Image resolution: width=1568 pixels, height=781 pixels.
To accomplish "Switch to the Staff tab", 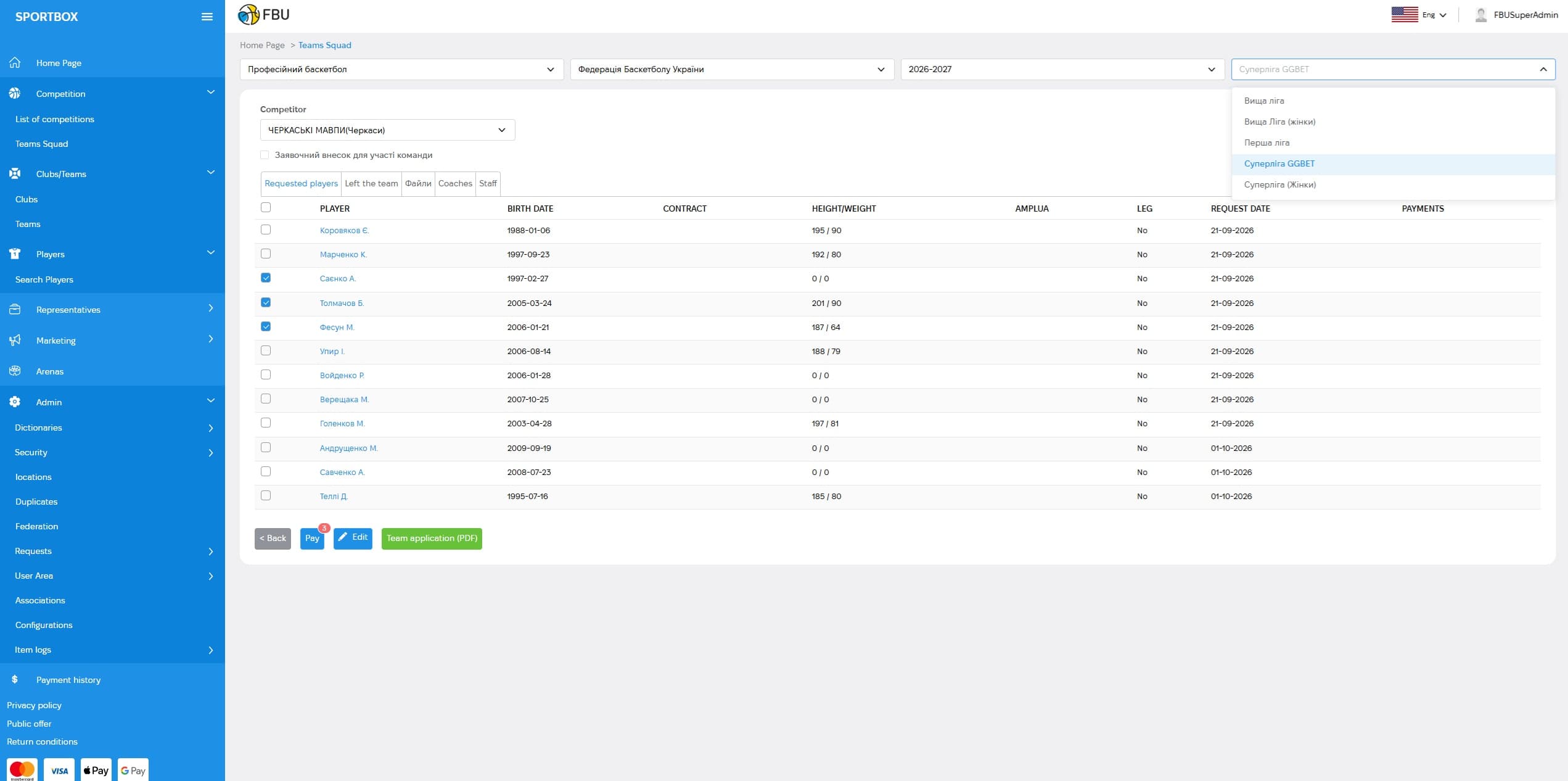I will pyautogui.click(x=488, y=183).
